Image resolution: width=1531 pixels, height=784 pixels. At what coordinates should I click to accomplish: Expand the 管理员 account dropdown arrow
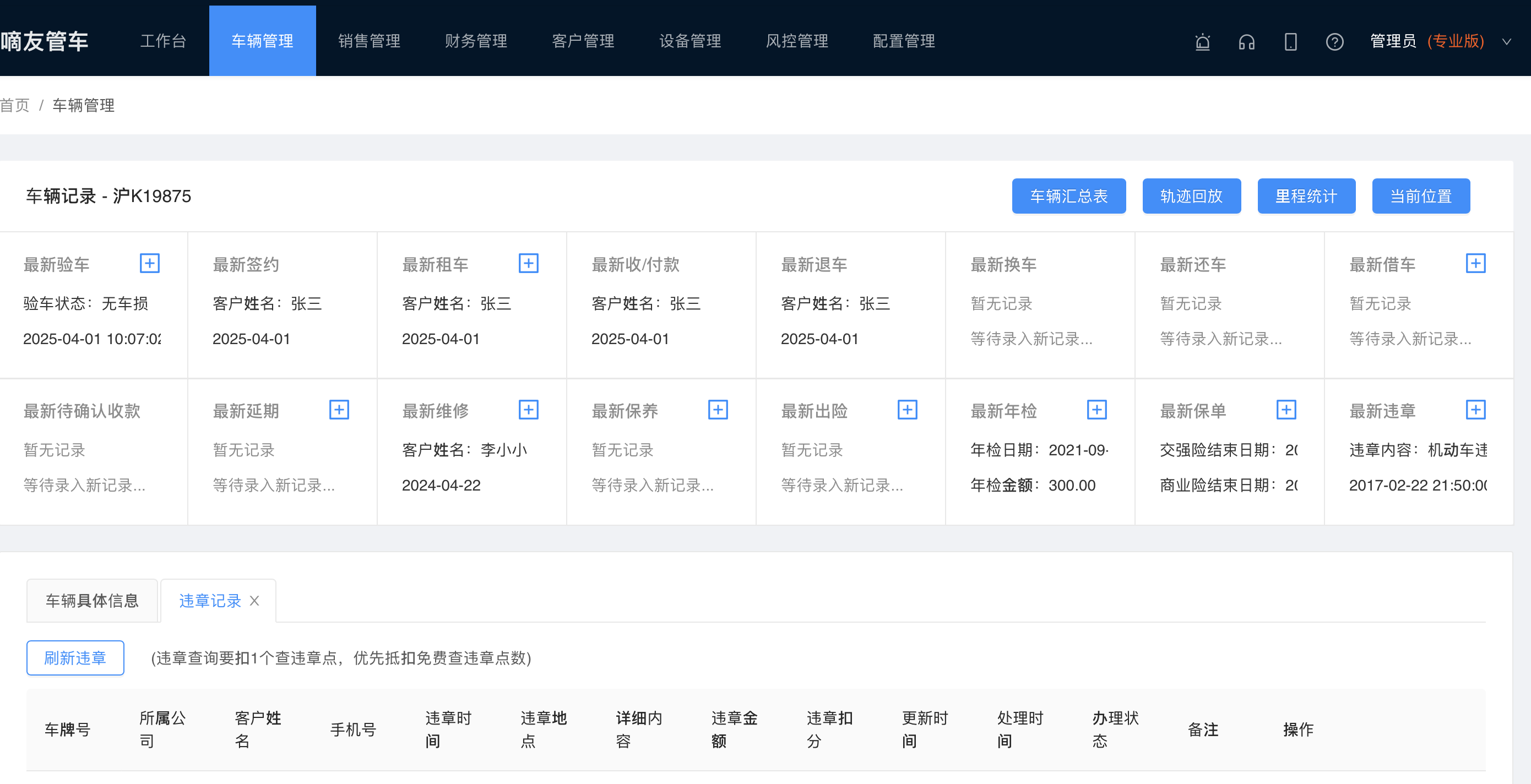[x=1506, y=42]
